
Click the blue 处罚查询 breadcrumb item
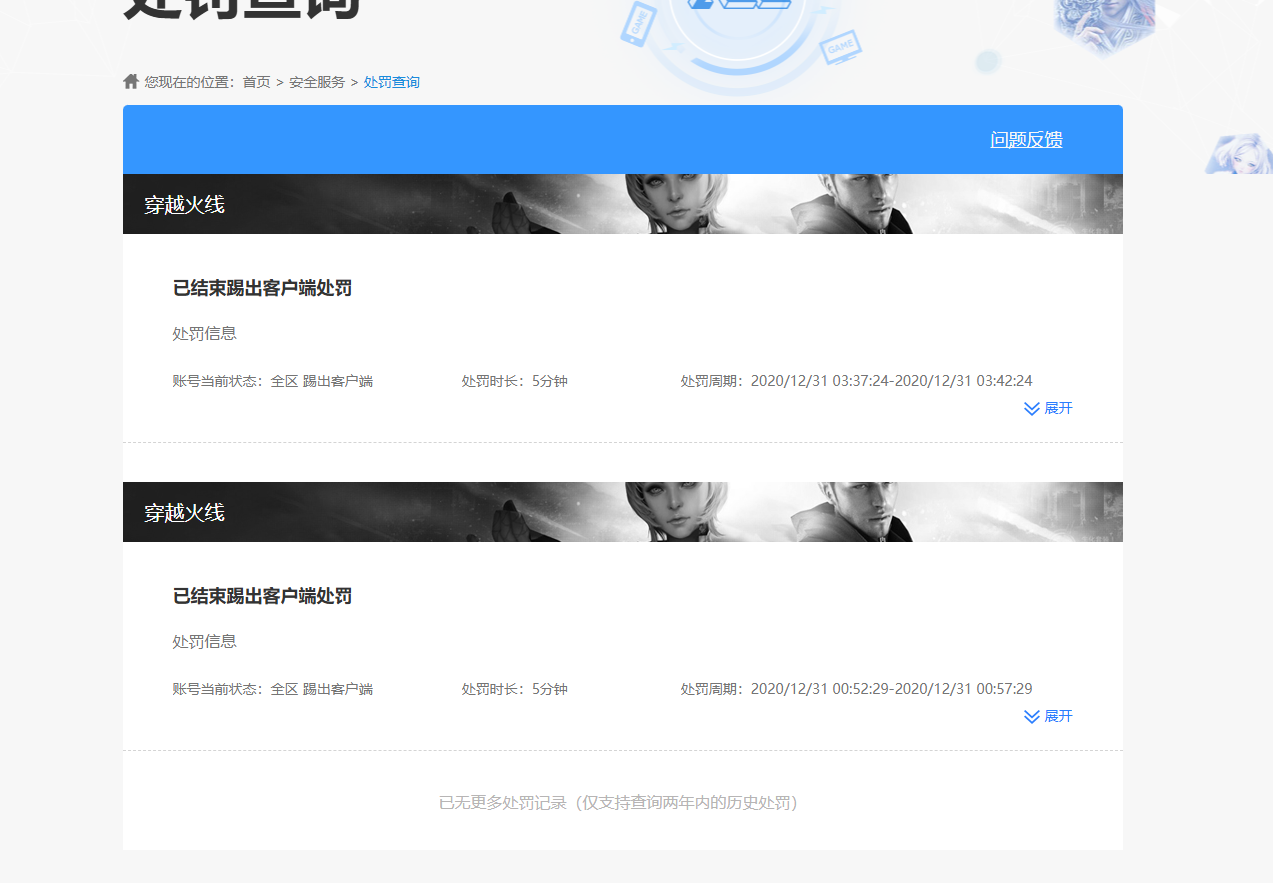[392, 82]
